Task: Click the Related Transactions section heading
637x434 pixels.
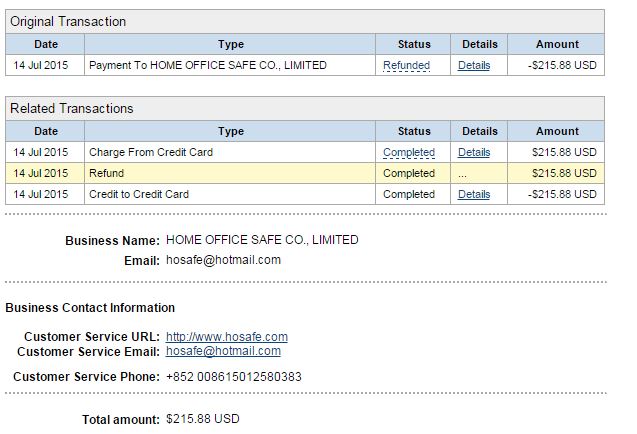Action: click(x=71, y=108)
